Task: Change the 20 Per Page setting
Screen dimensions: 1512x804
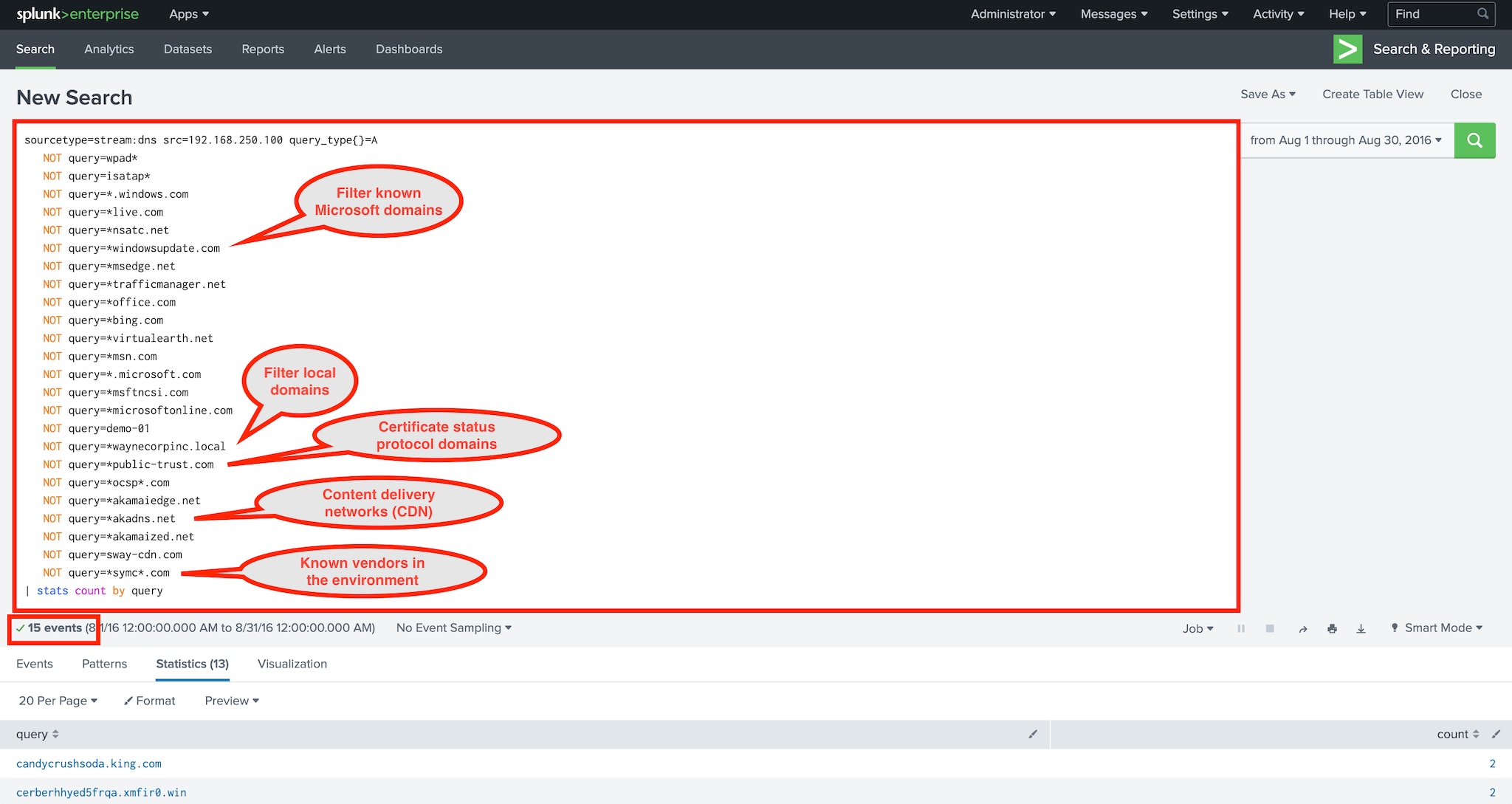Action: click(58, 701)
